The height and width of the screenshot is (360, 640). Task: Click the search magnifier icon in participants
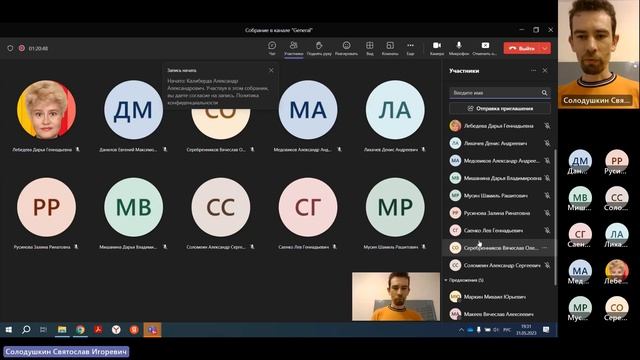(x=544, y=93)
